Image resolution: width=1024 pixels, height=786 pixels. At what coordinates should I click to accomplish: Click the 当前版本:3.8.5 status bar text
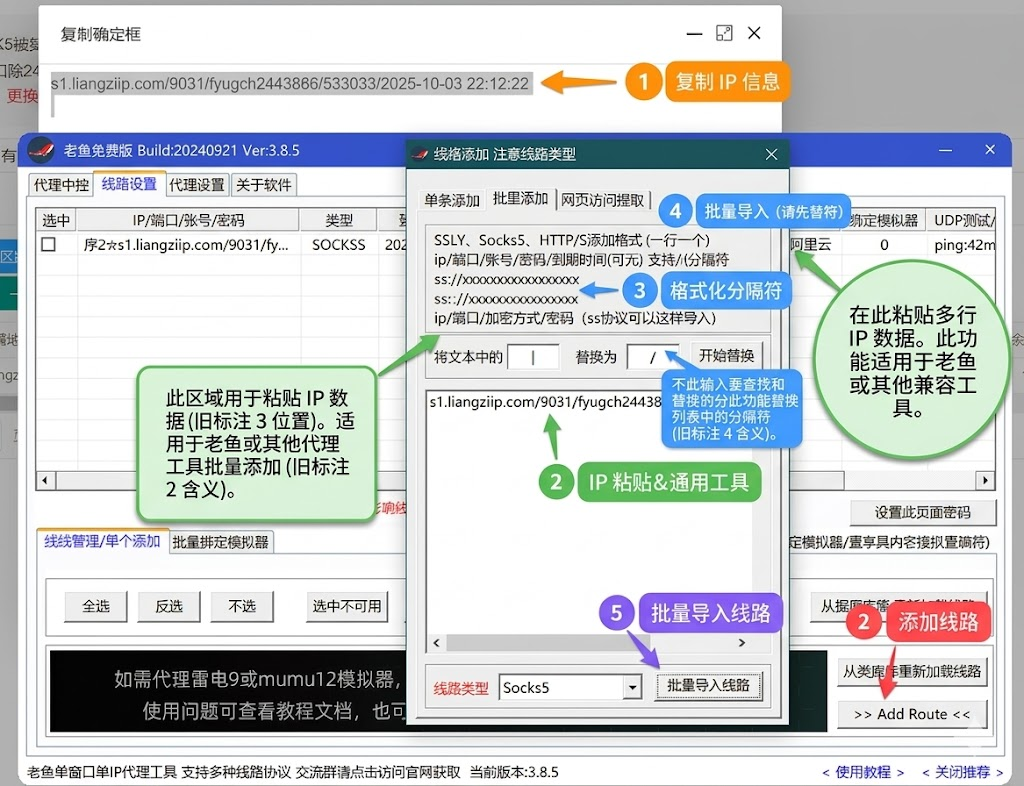[514, 772]
